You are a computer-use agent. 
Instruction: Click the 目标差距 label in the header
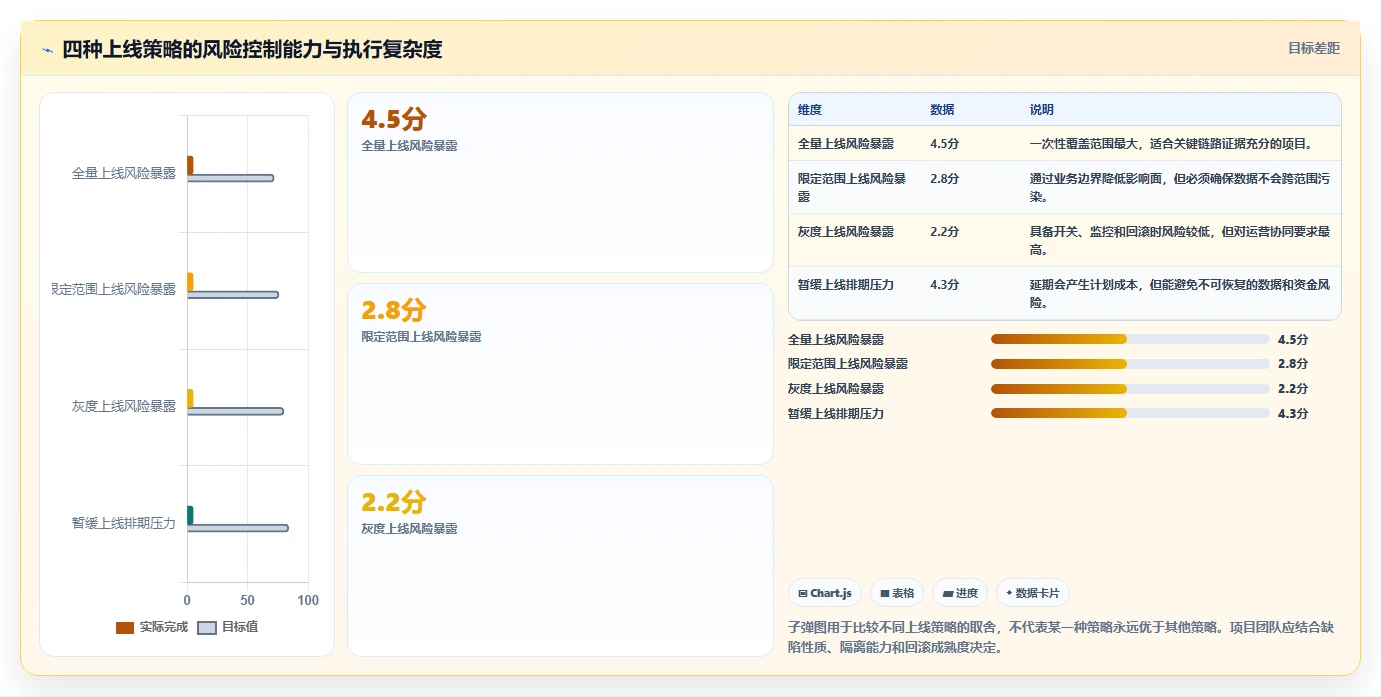[x=1314, y=48]
